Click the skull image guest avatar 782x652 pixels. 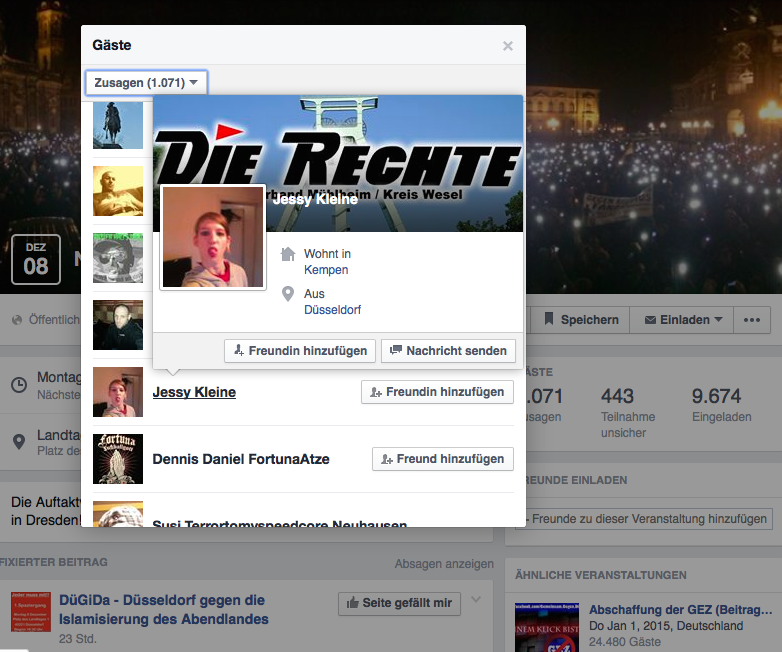118,258
